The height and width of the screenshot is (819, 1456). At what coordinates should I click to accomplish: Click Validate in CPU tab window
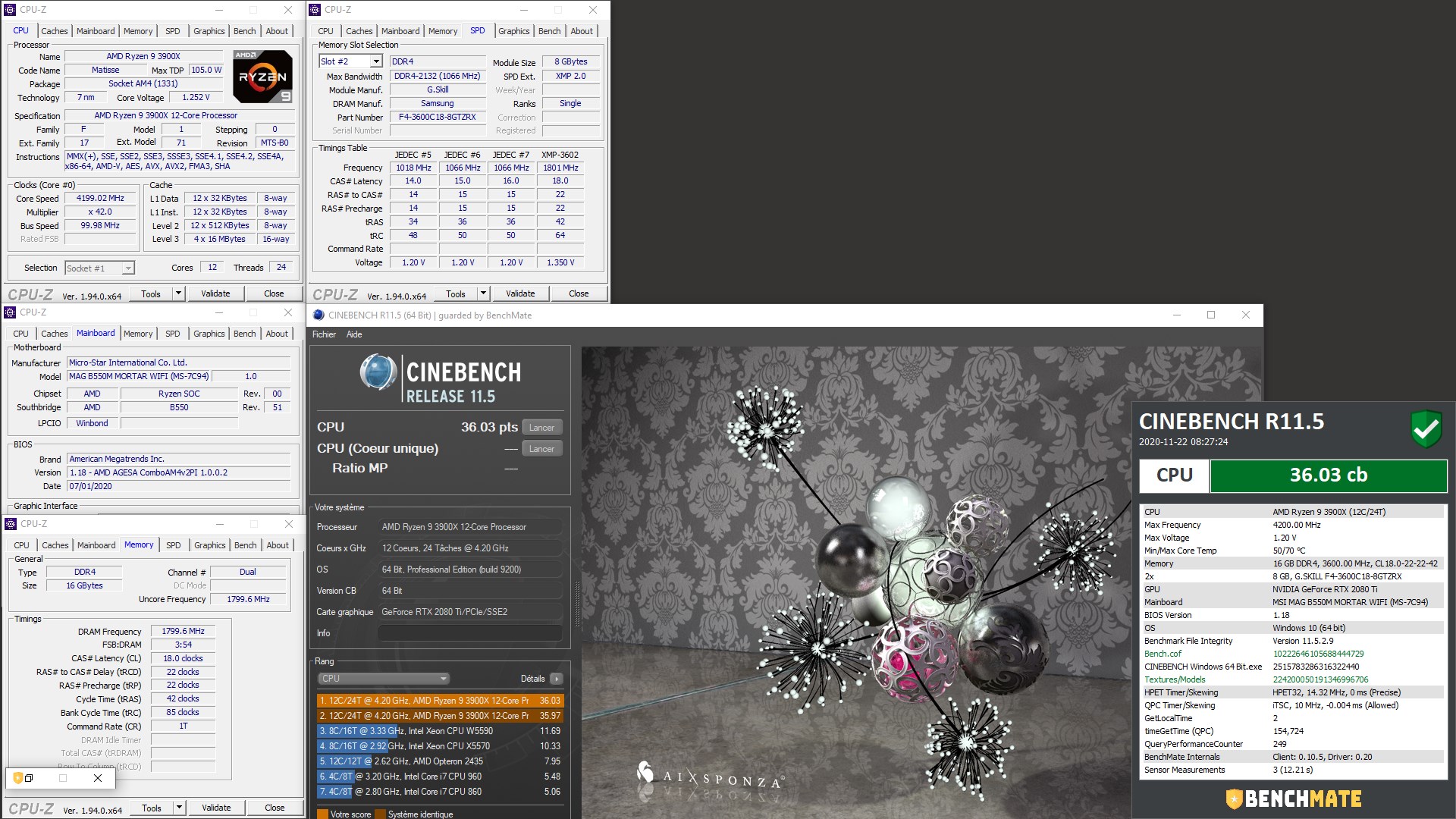tap(215, 293)
